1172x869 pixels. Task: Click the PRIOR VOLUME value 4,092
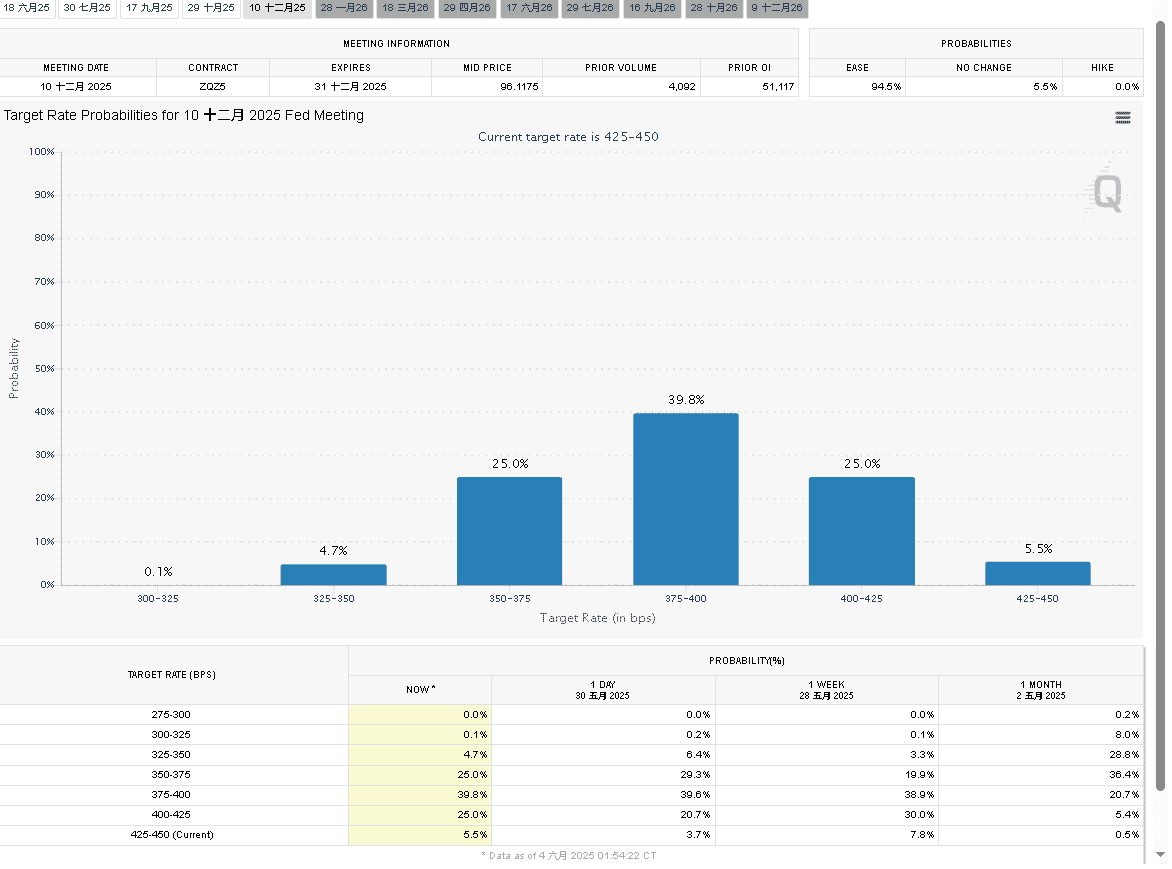click(x=682, y=87)
